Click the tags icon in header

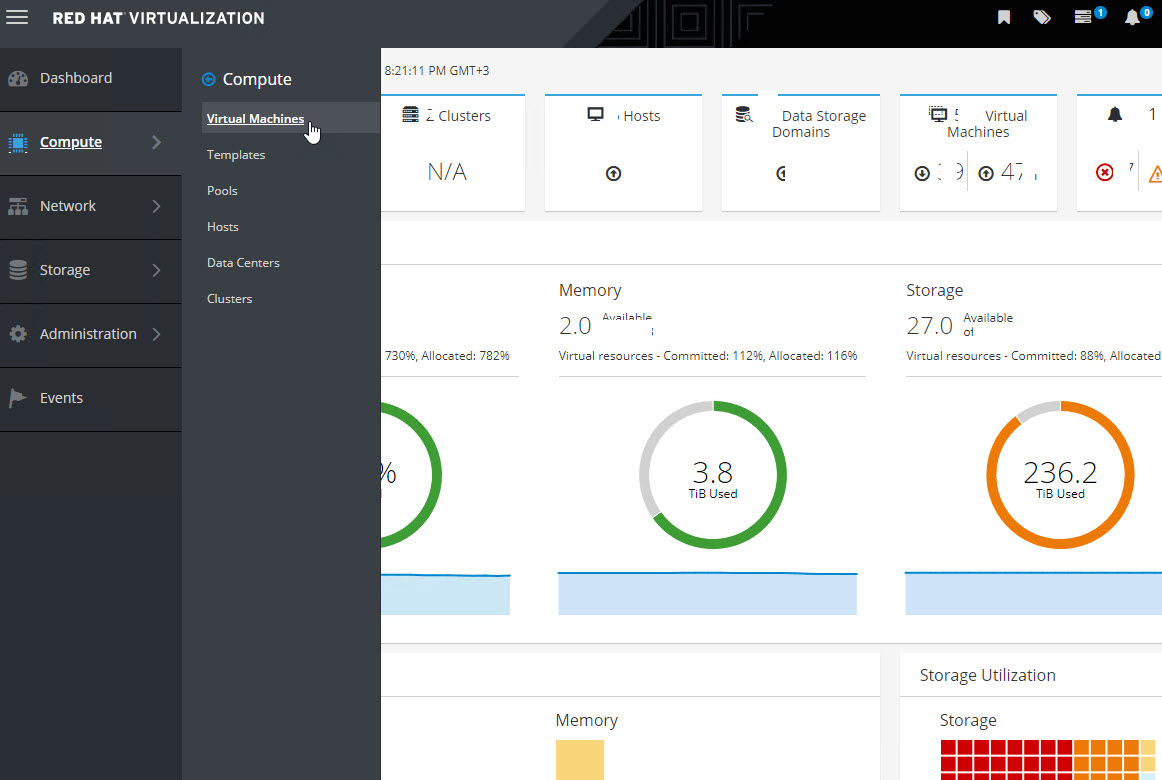1042,18
